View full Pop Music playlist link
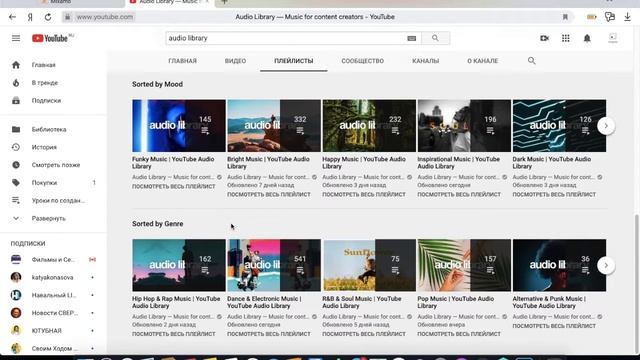 pyautogui.click(x=459, y=334)
